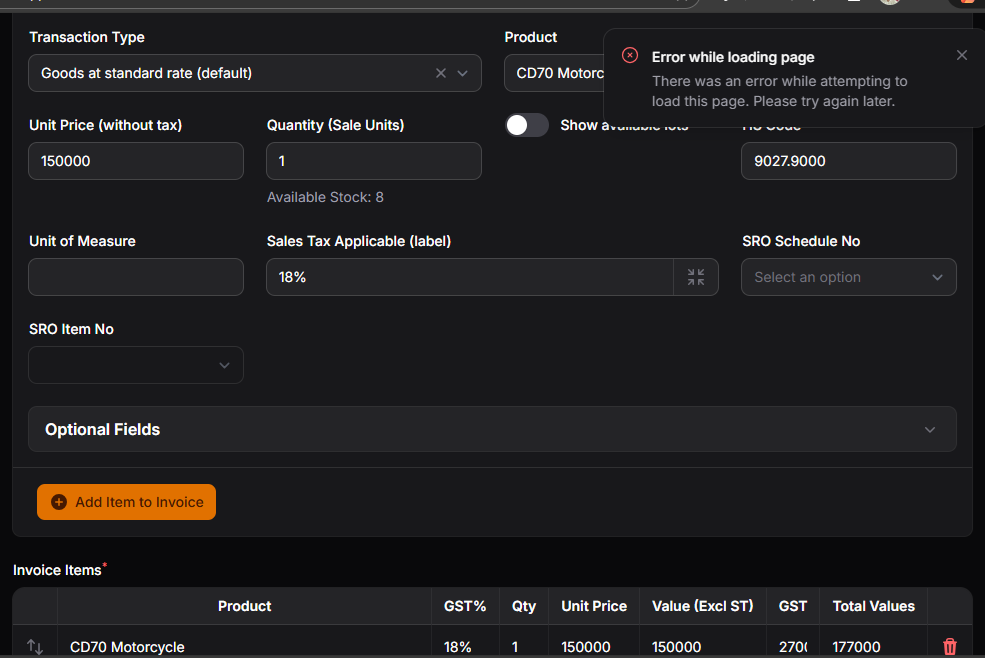The width and height of the screenshot is (985, 658).
Task: Click the Product selection field
Action: click(x=555, y=73)
